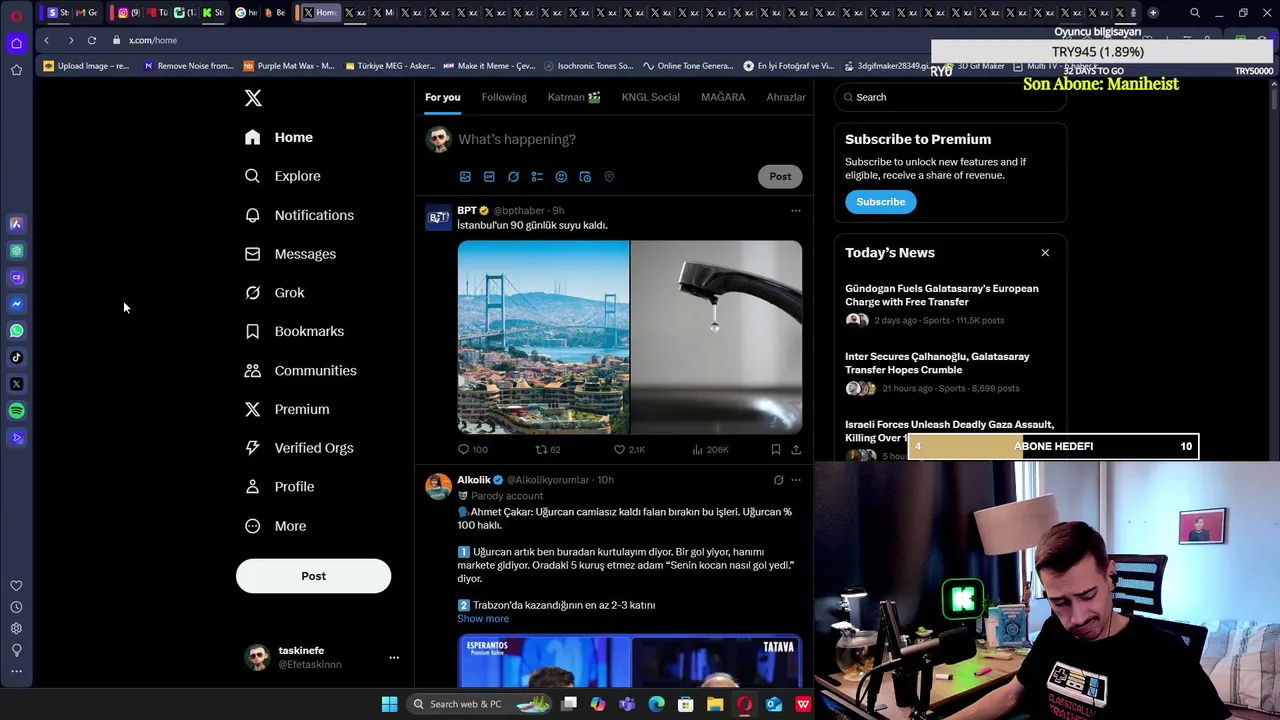Go to Explore page

(x=283, y=176)
